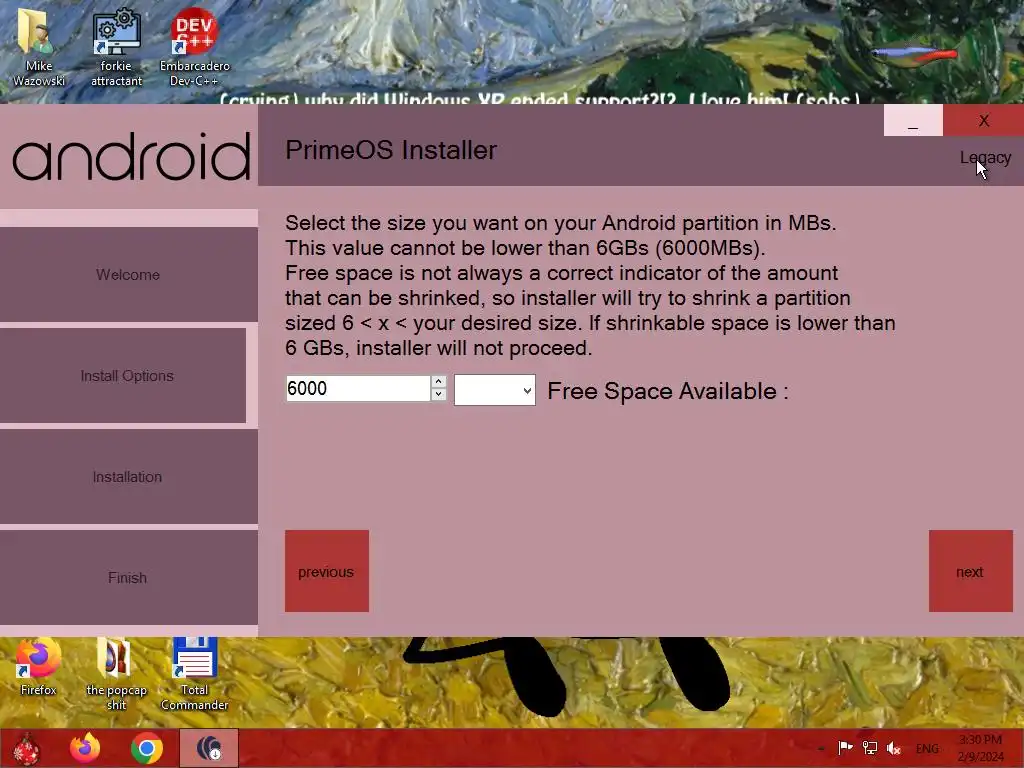The image size is (1024, 768).
Task: Open Action Center flag tray icon
Action: (845, 748)
